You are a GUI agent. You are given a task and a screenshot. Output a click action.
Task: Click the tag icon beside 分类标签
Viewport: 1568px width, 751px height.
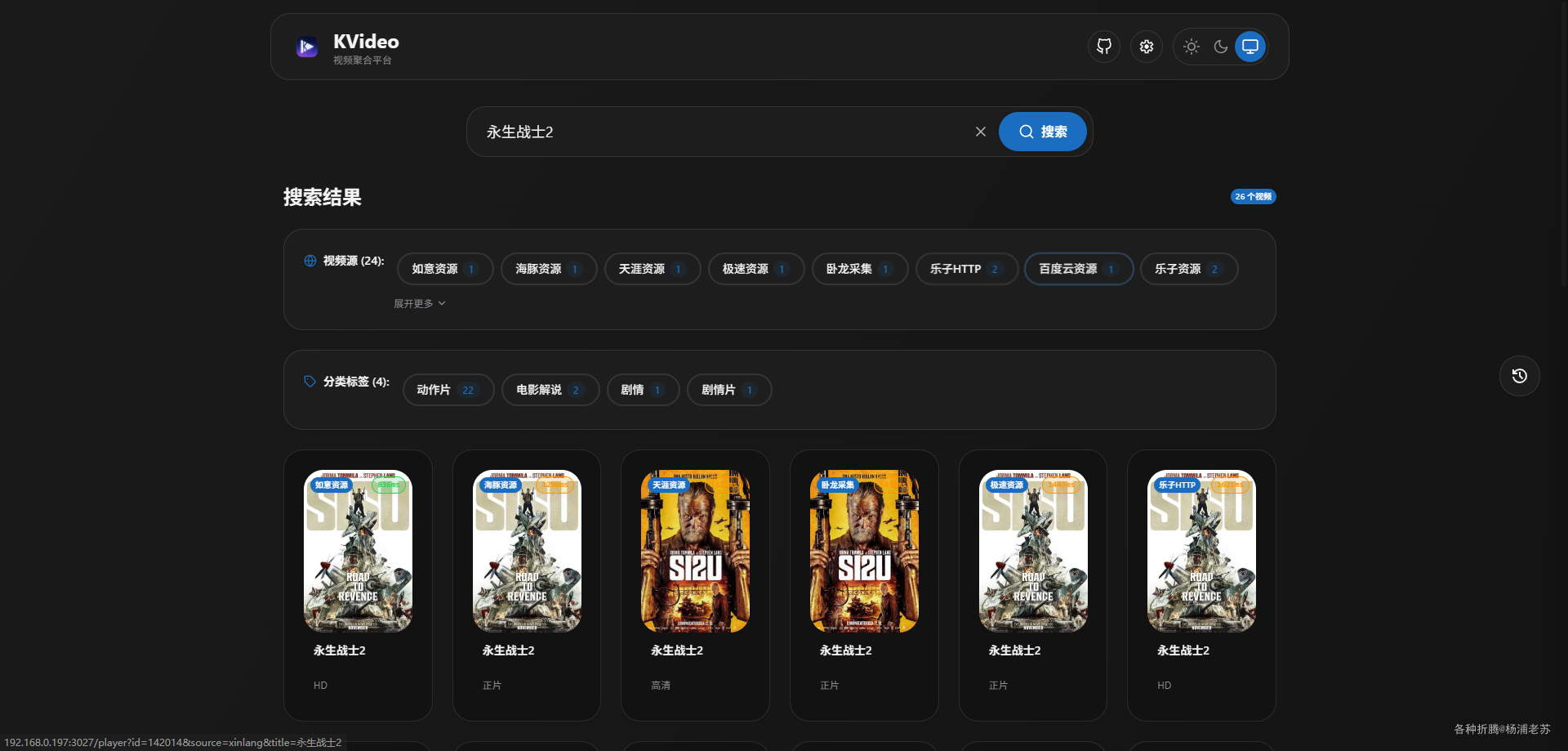click(x=310, y=382)
